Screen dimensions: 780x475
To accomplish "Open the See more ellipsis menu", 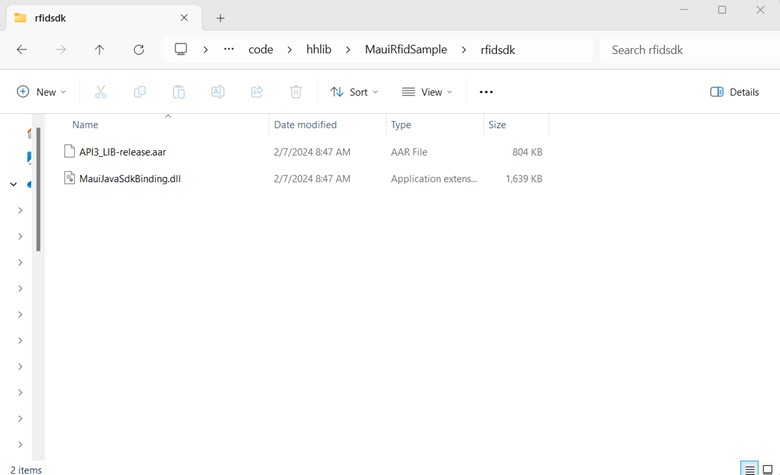I will tap(486, 92).
